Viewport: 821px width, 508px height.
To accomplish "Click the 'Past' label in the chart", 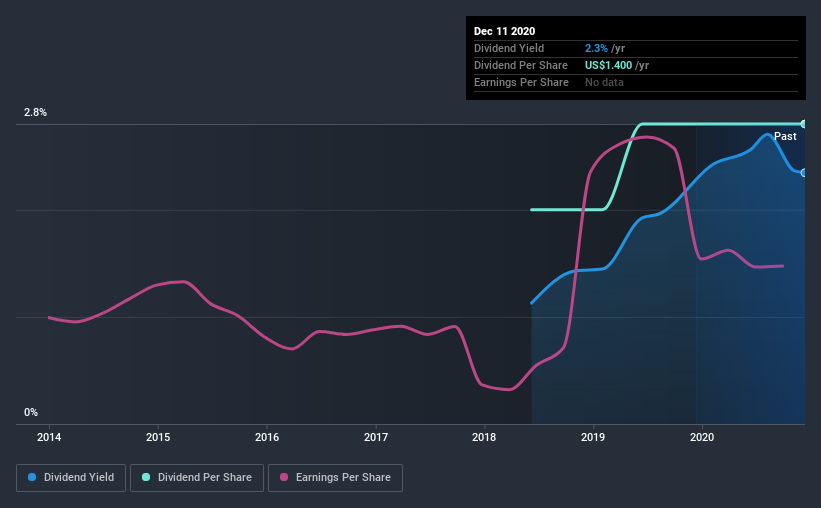I will click(785, 136).
